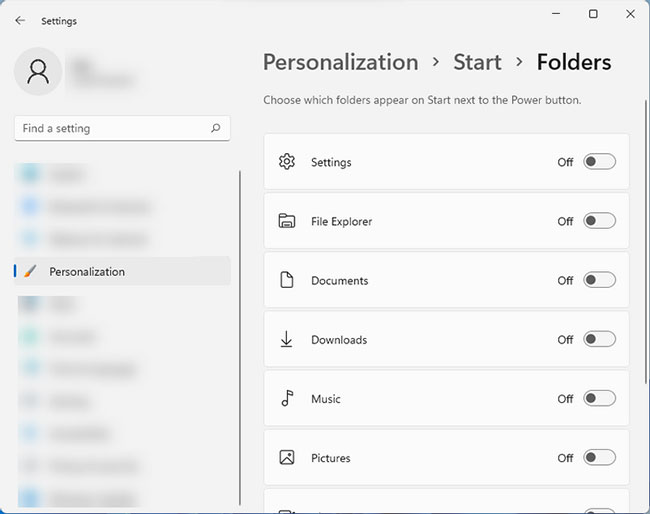
Task: Click the Music note icon
Action: [x=287, y=398]
